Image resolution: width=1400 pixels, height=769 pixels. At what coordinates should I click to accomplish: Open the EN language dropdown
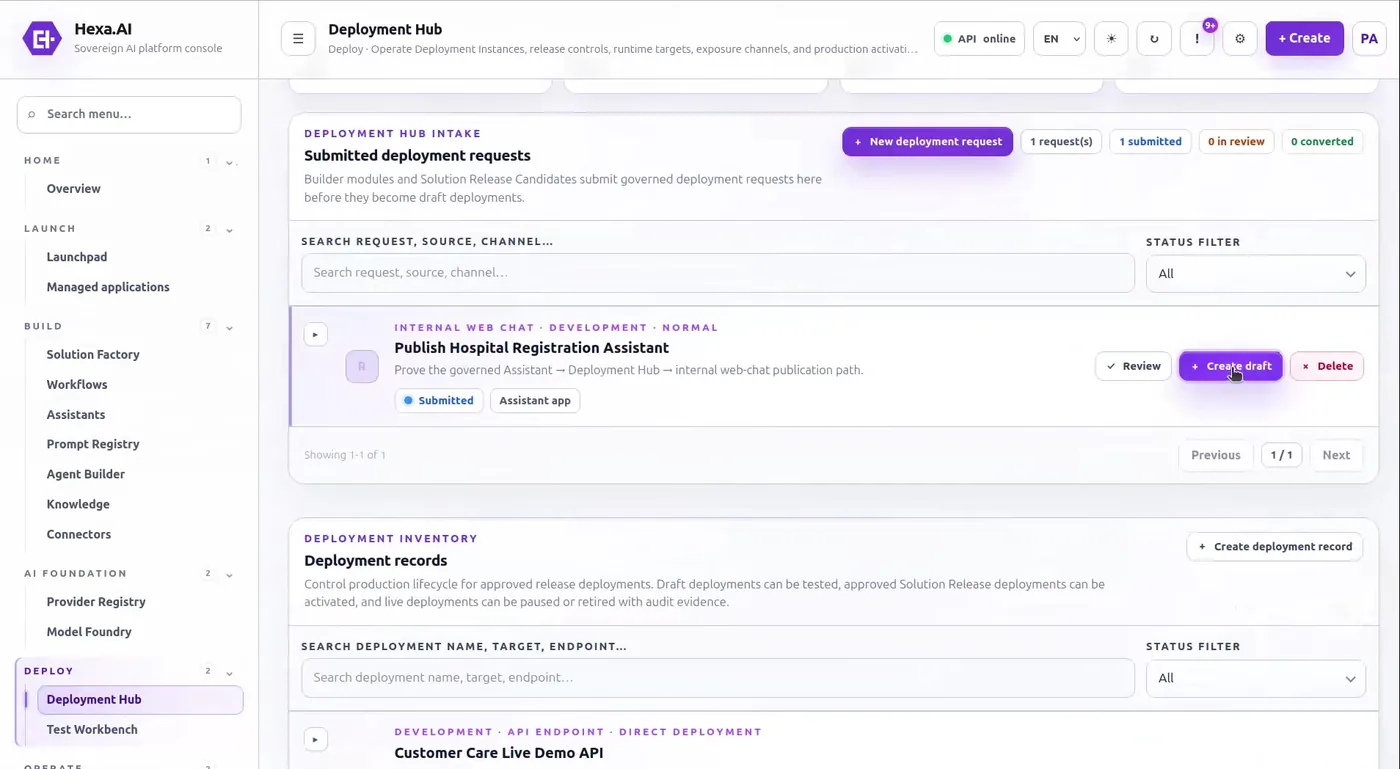pos(1059,39)
